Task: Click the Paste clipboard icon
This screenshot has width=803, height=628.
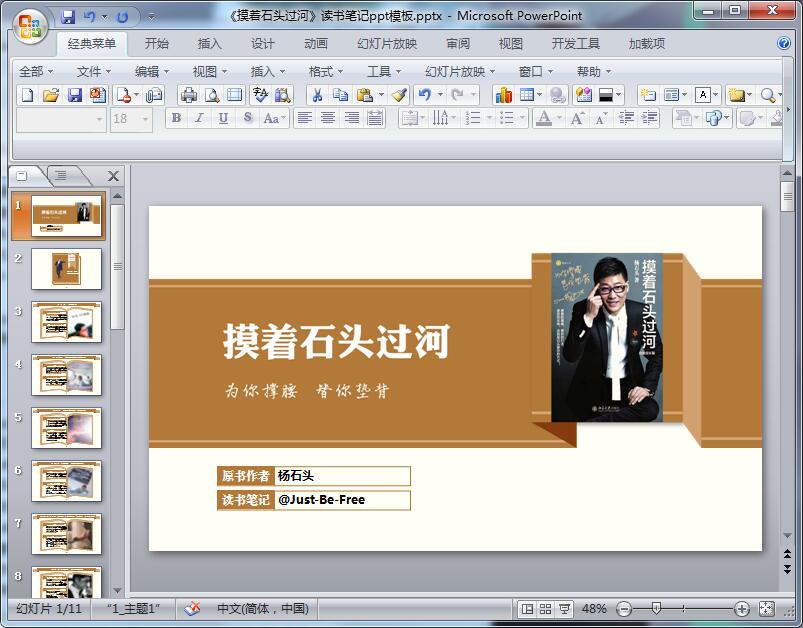Action: click(364, 95)
